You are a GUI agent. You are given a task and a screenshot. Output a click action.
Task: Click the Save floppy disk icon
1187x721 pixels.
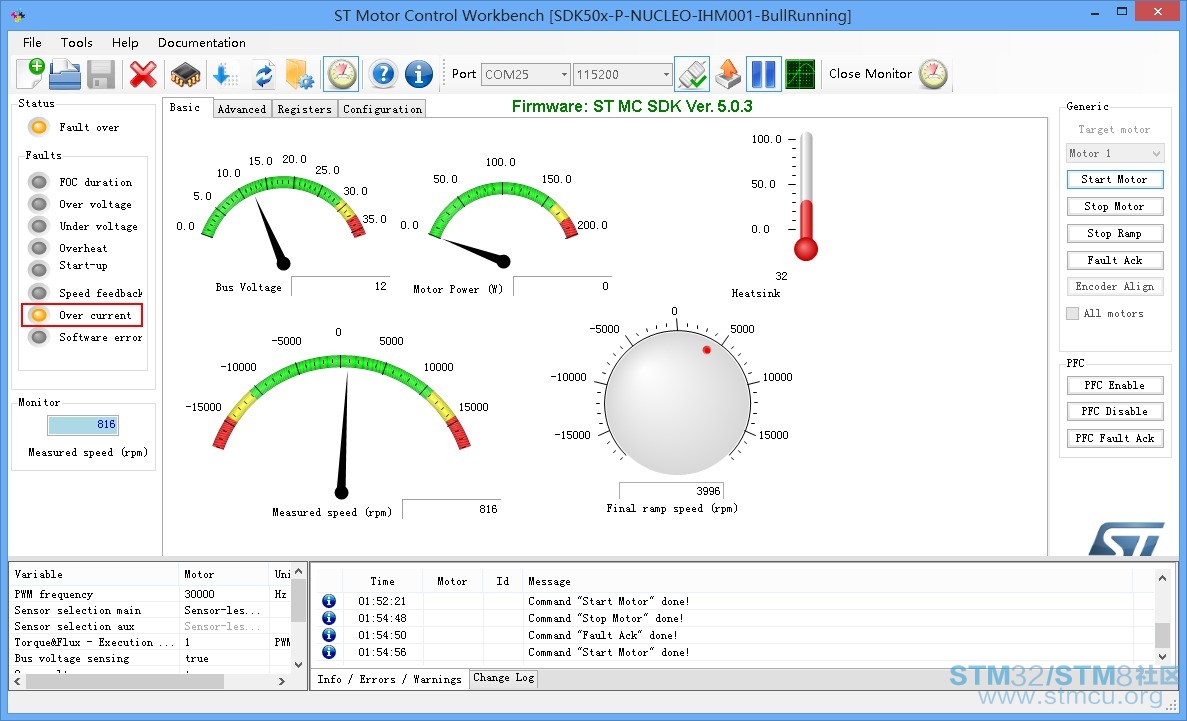(101, 74)
